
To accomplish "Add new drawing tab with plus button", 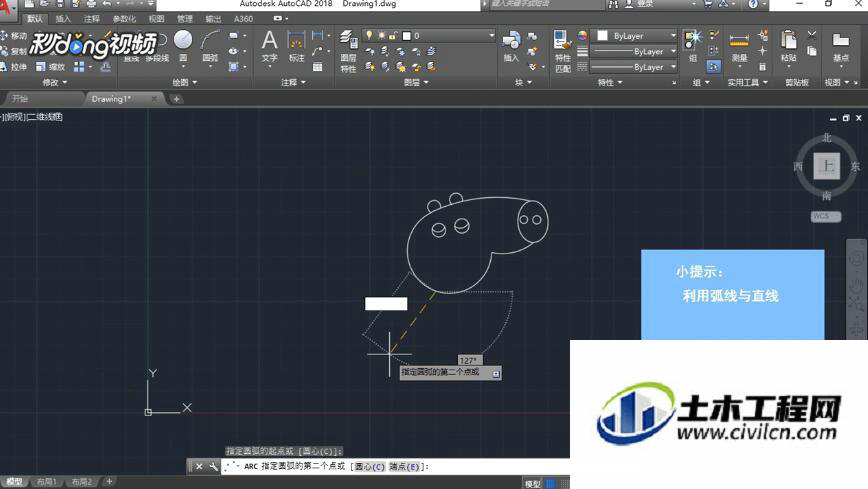I will click(176, 99).
